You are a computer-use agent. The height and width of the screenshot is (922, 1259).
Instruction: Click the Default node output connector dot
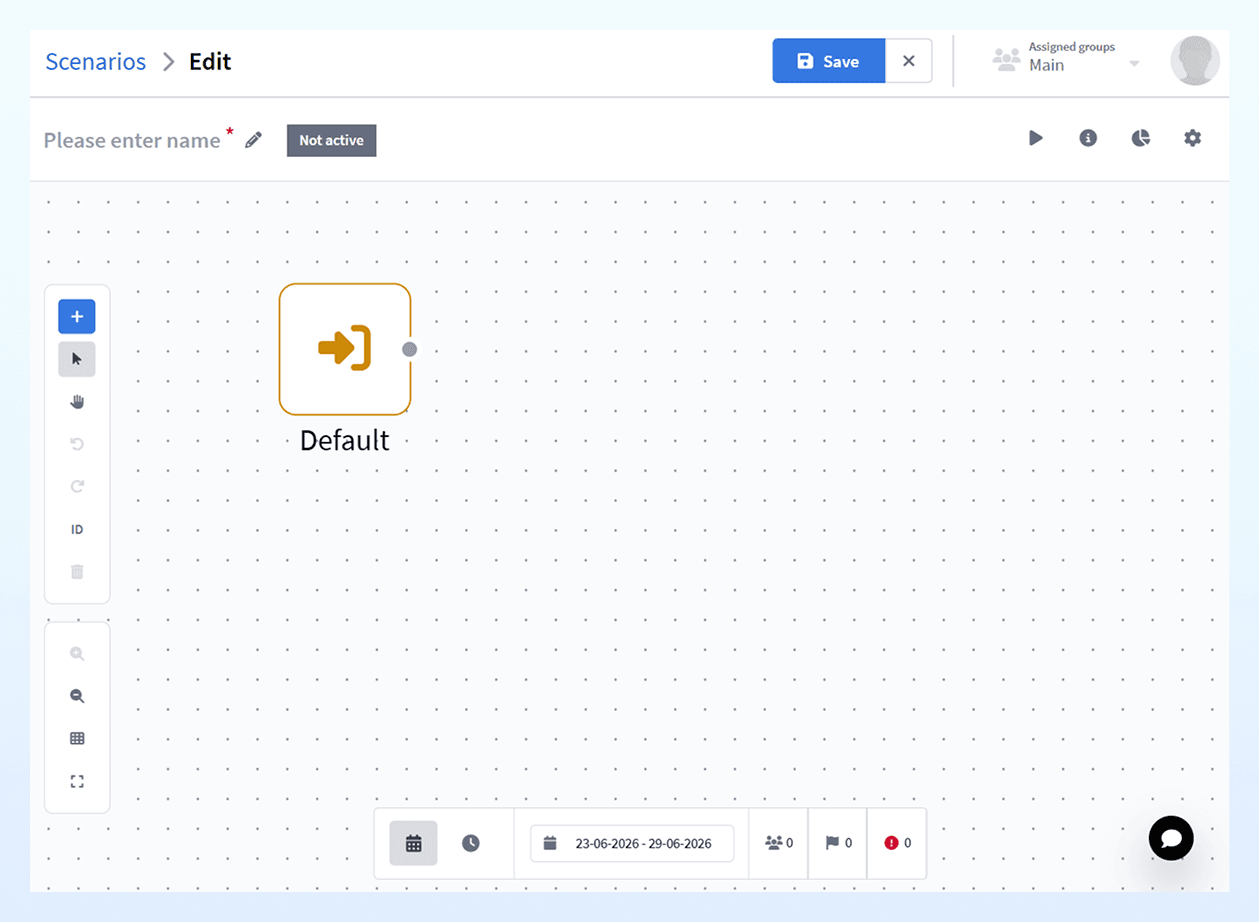tap(409, 349)
